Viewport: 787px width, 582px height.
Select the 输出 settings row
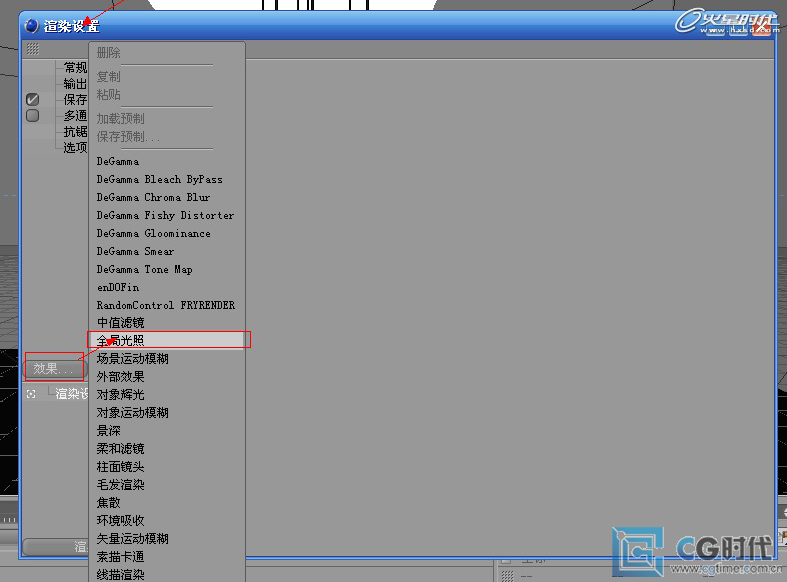[x=75, y=83]
